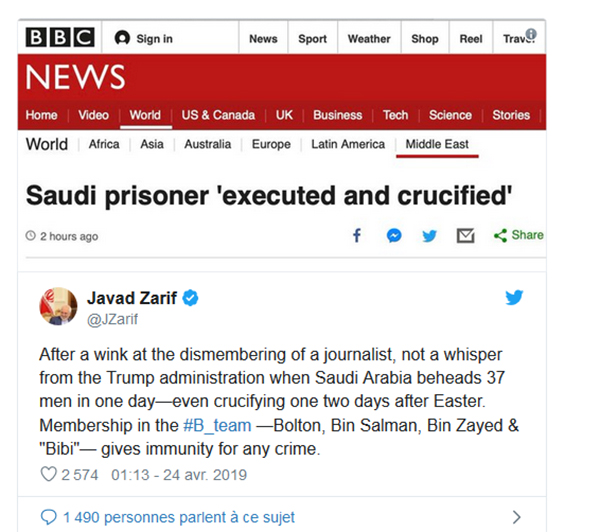Go to the Business section tab
This screenshot has height=532, width=600.
(x=337, y=115)
